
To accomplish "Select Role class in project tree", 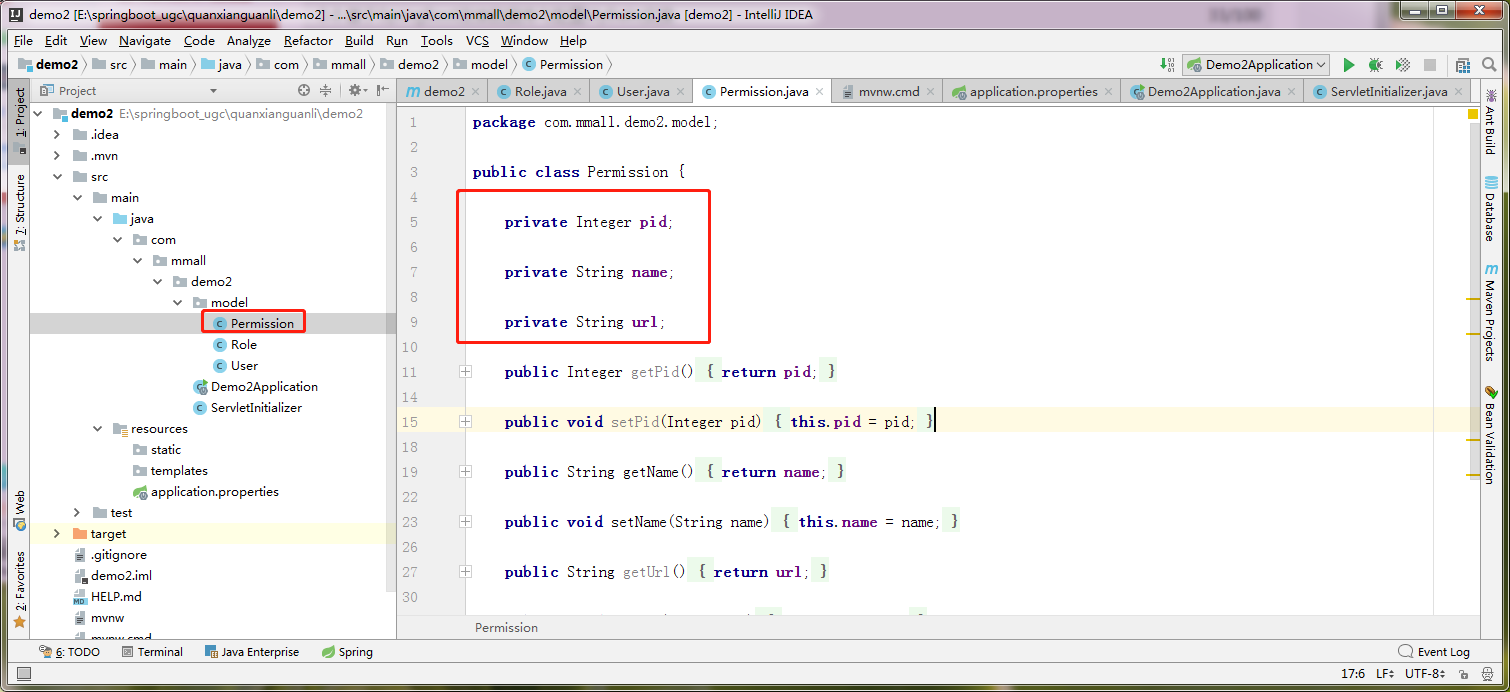I will click(244, 344).
